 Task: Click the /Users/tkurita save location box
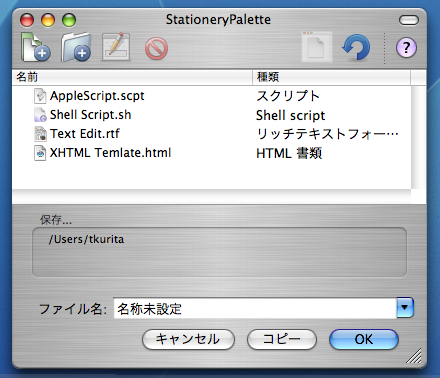click(219, 252)
